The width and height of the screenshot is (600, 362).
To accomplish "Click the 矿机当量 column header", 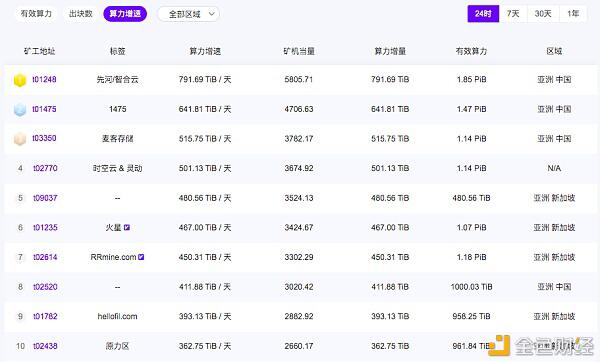I will point(299,51).
